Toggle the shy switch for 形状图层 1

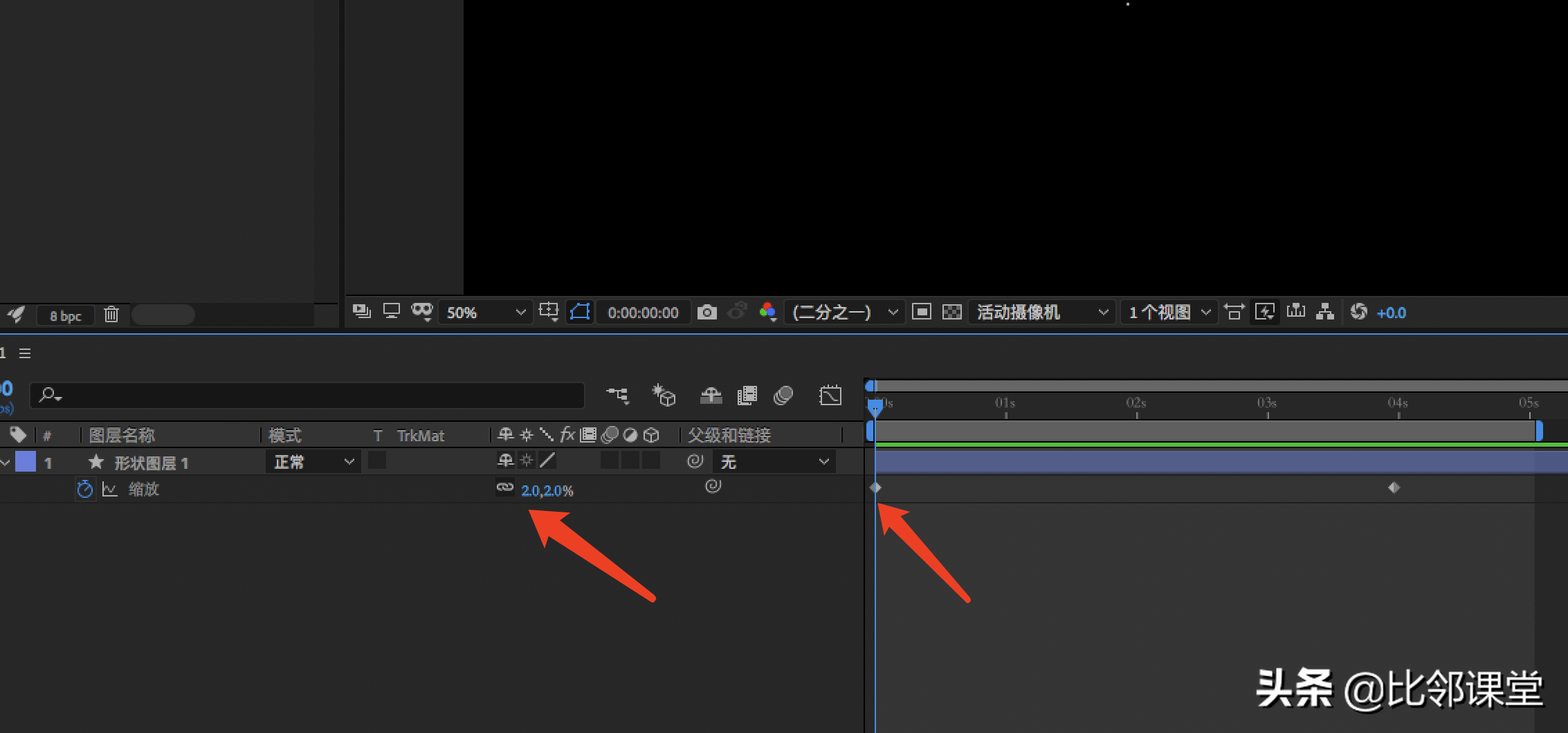506,460
